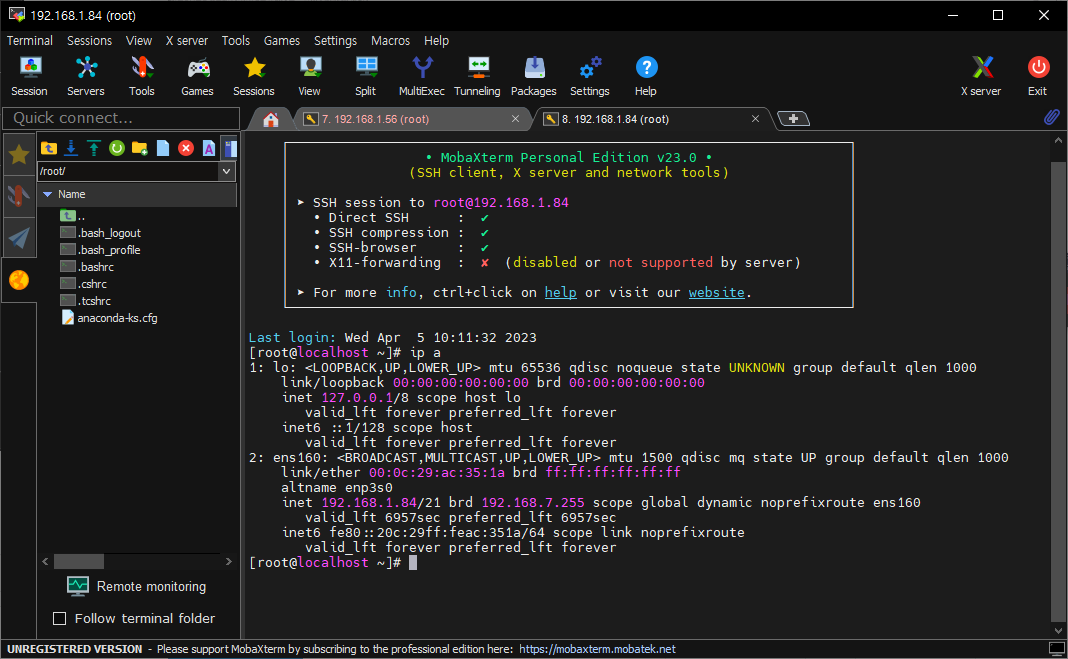1068x659 pixels.
Task: Click the download file icon in SFTP toolbar
Action: [71, 148]
